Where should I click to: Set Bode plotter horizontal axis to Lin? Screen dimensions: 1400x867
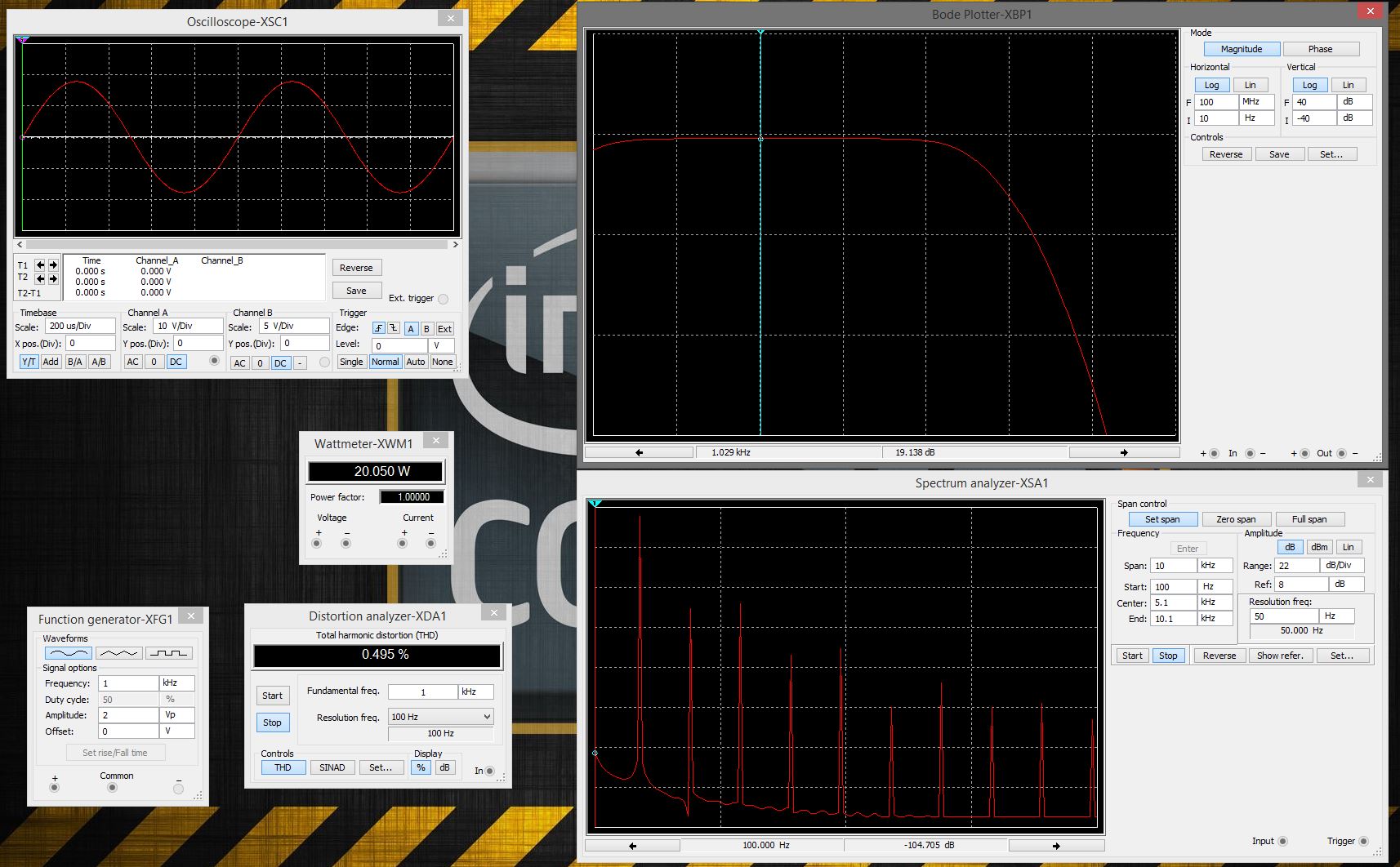click(1250, 85)
